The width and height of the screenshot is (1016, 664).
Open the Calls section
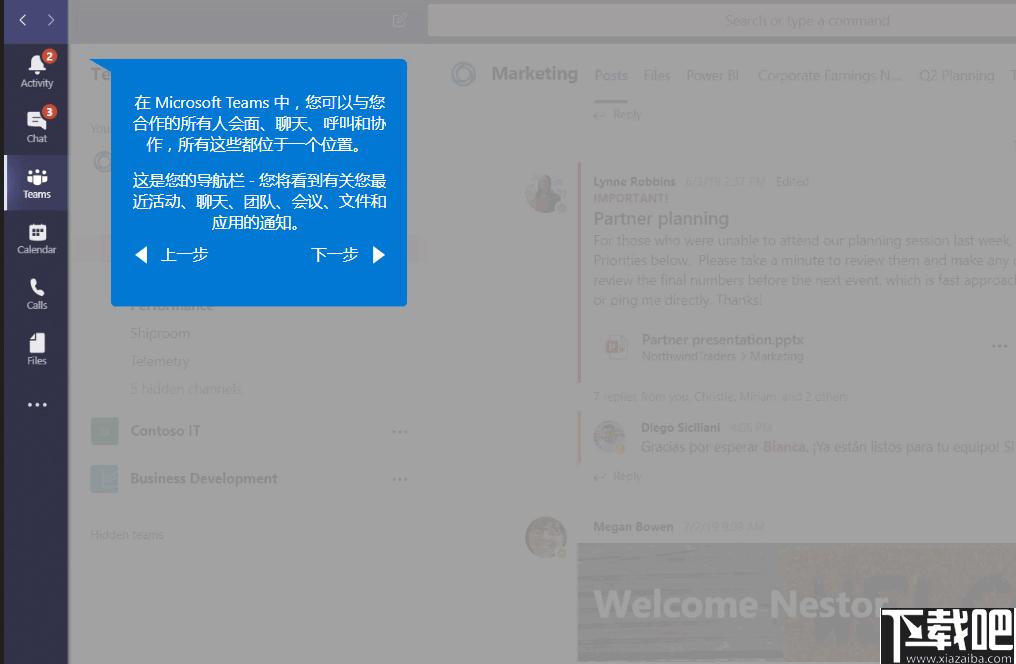click(37, 294)
